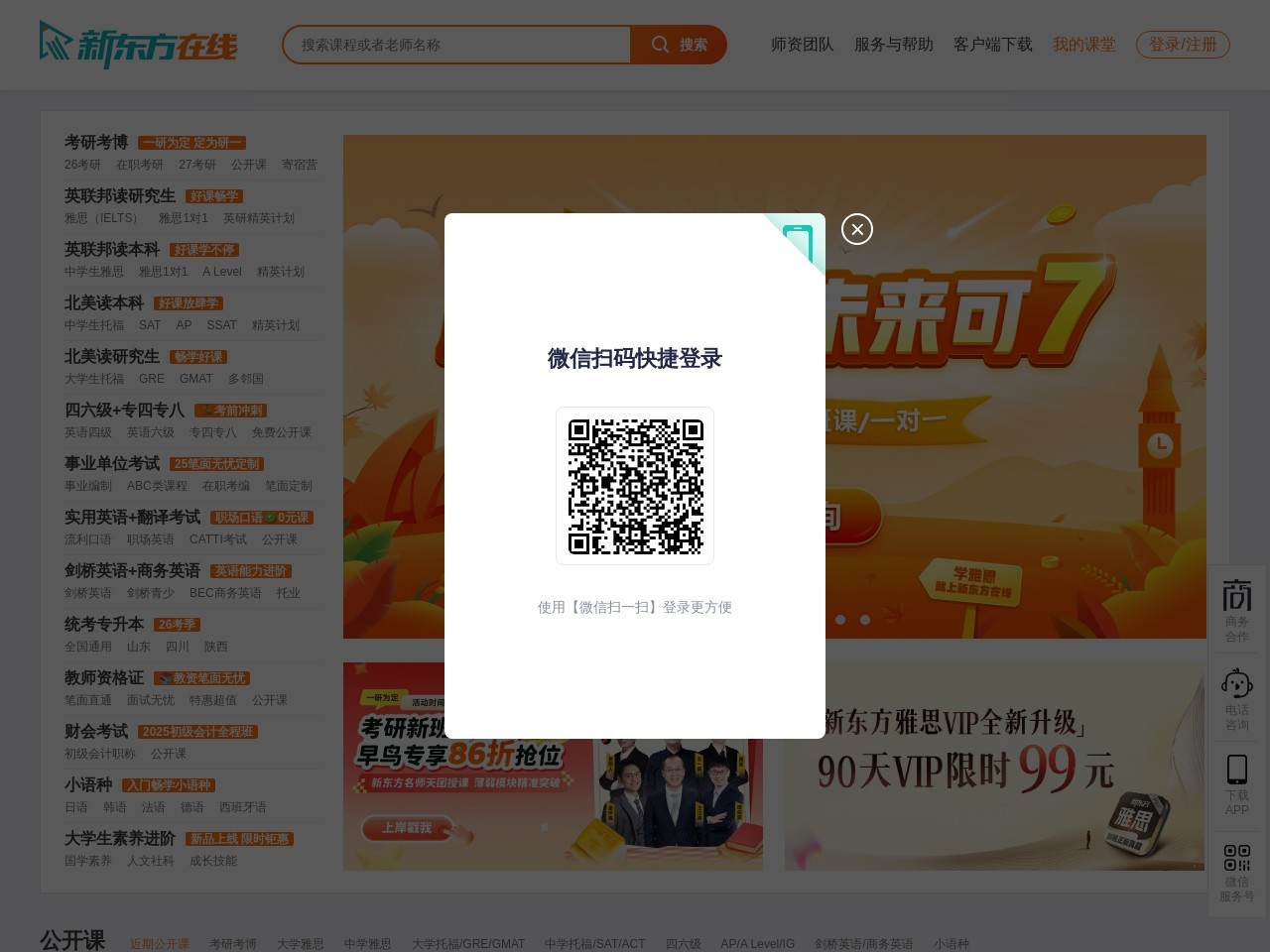Image resolution: width=1270 pixels, height=952 pixels.
Task: Open the 雅思VIP 99元 promo banner
Action: click(x=995, y=767)
